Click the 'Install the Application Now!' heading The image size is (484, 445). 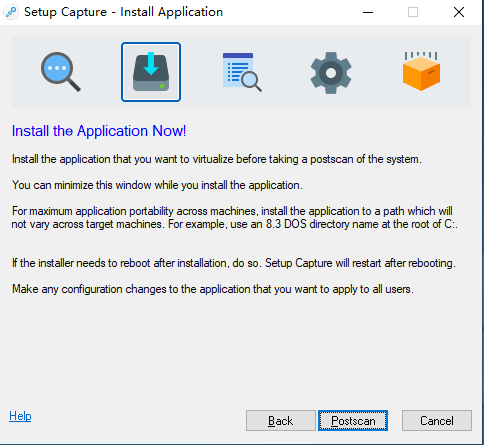pyautogui.click(x=99, y=131)
